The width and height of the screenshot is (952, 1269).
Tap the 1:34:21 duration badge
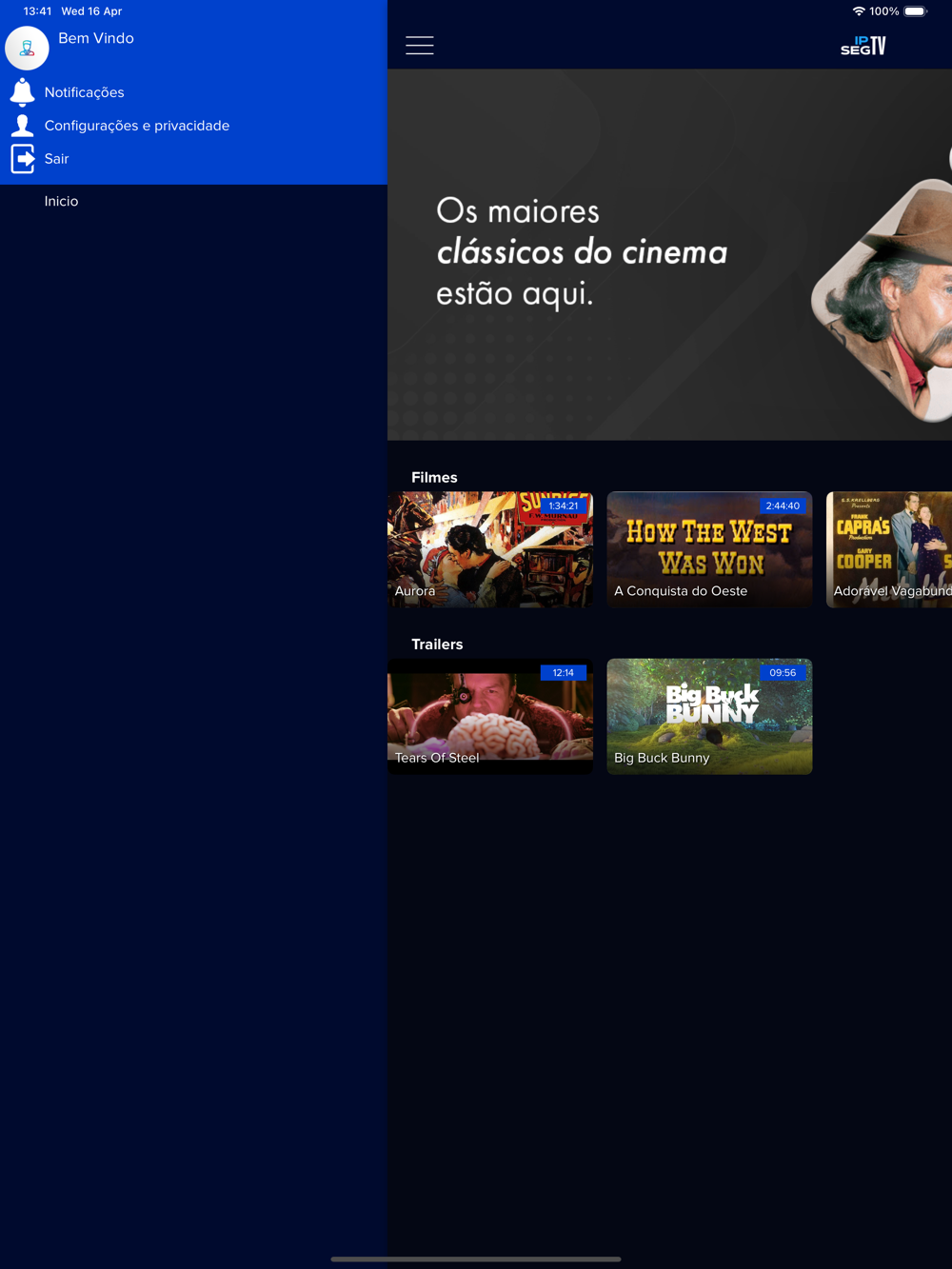(x=564, y=506)
